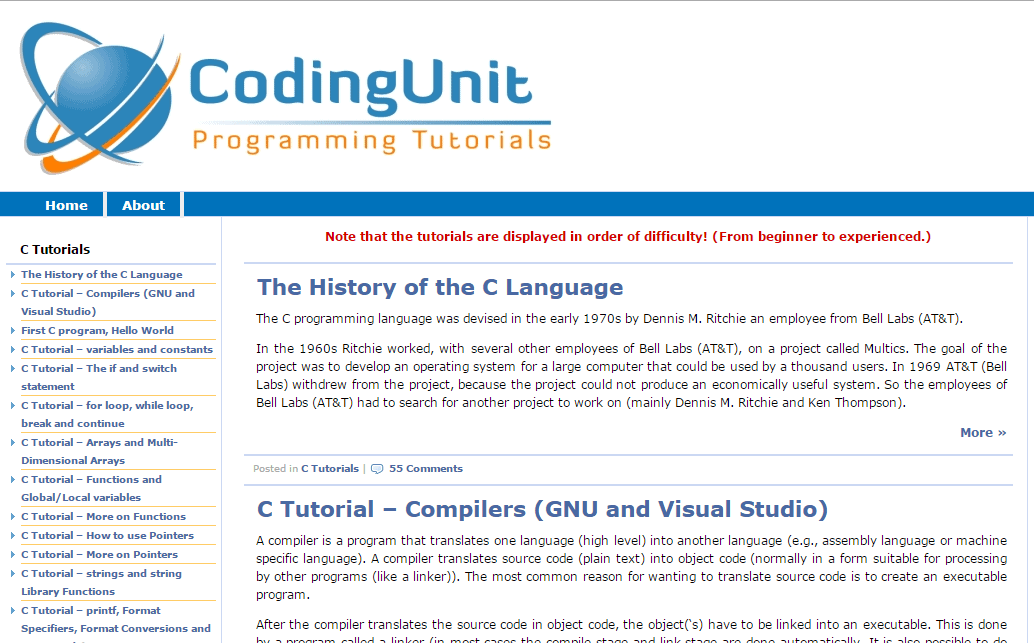The height and width of the screenshot is (643, 1034).
Task: Open the About menu tab
Action: [x=143, y=205]
